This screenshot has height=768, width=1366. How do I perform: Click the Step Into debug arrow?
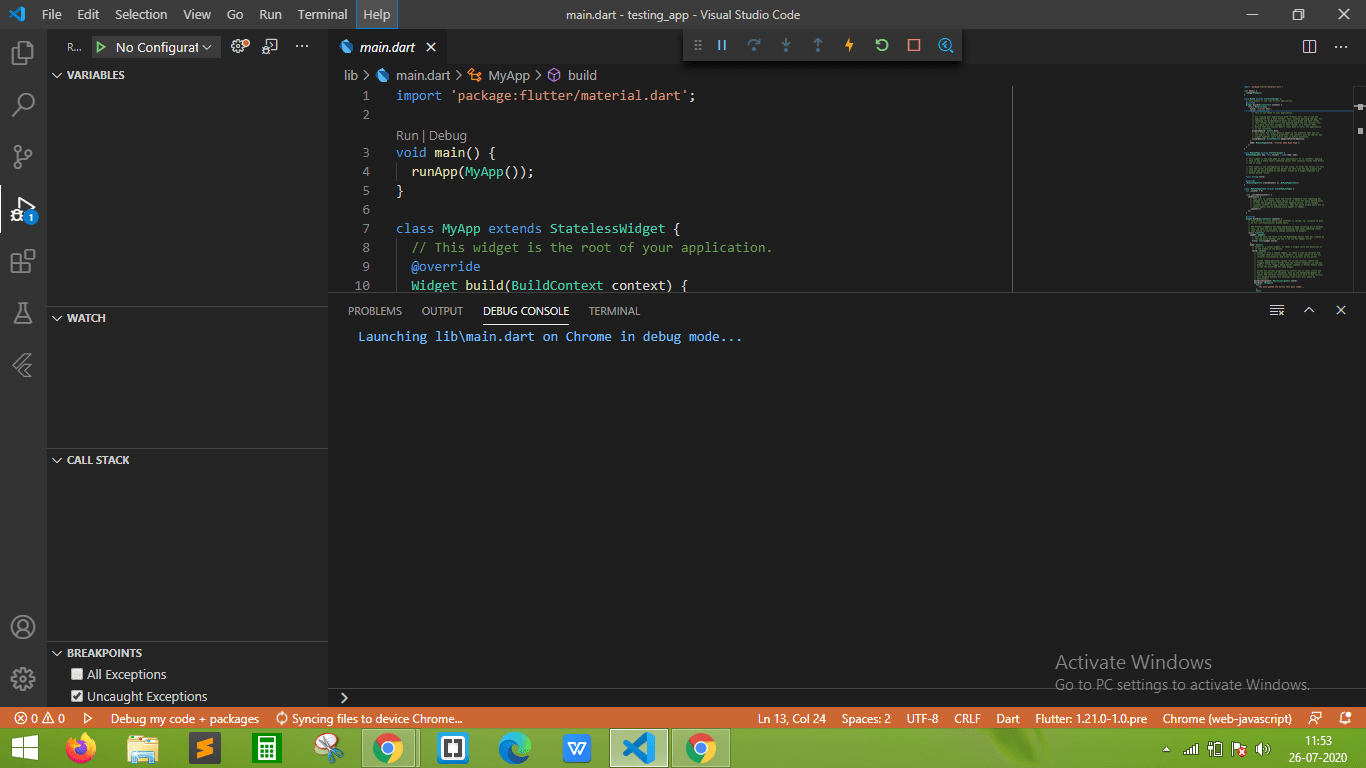click(786, 46)
